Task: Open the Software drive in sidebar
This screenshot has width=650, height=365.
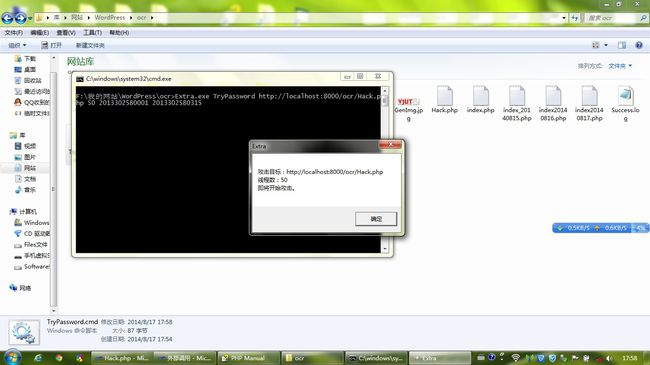Action: click(32, 267)
